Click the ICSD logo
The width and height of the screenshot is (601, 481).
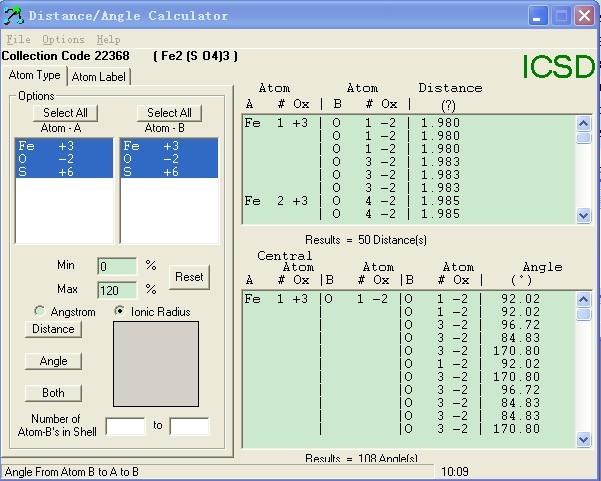[558, 67]
